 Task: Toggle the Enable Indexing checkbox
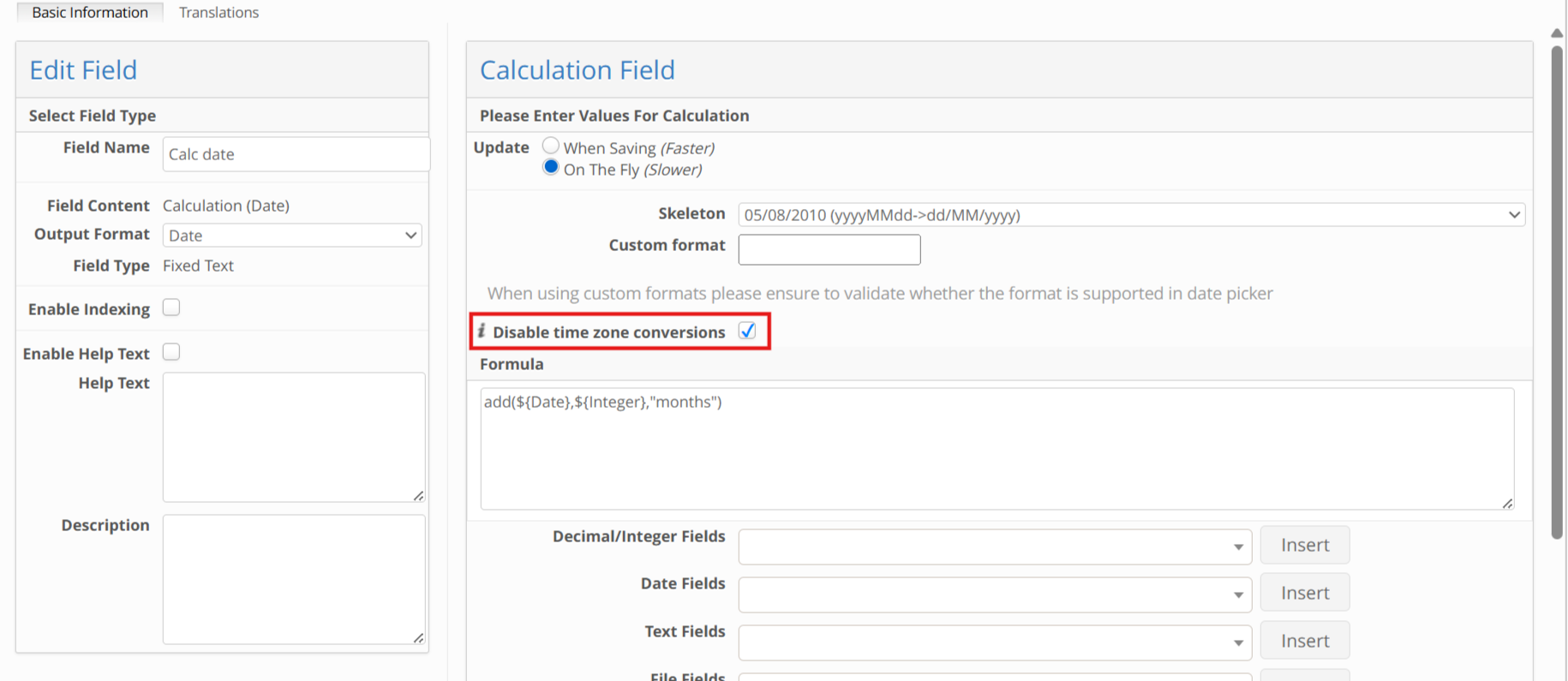coord(171,308)
